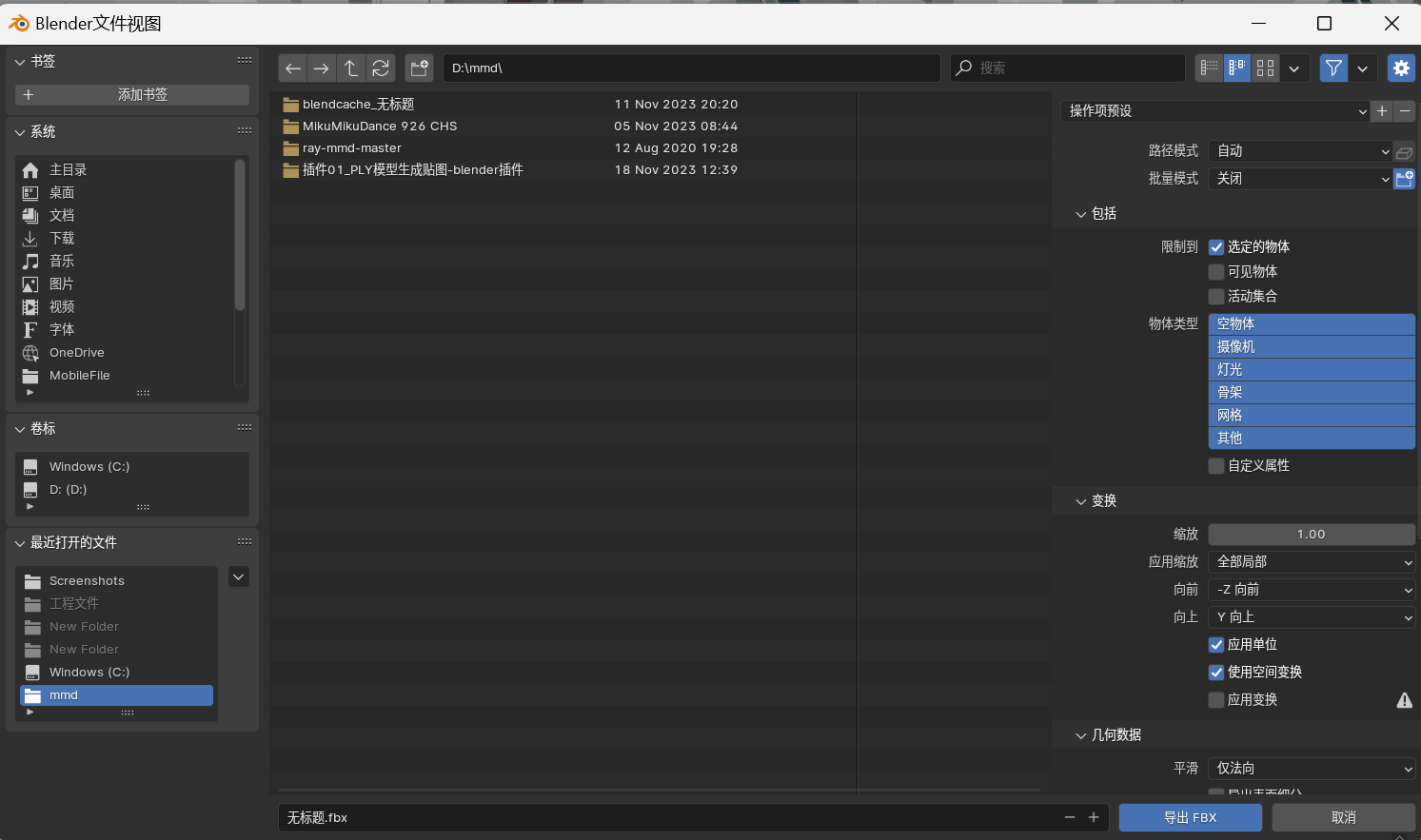Open the 路径模式 dropdown
The image size is (1421, 840).
1300,151
